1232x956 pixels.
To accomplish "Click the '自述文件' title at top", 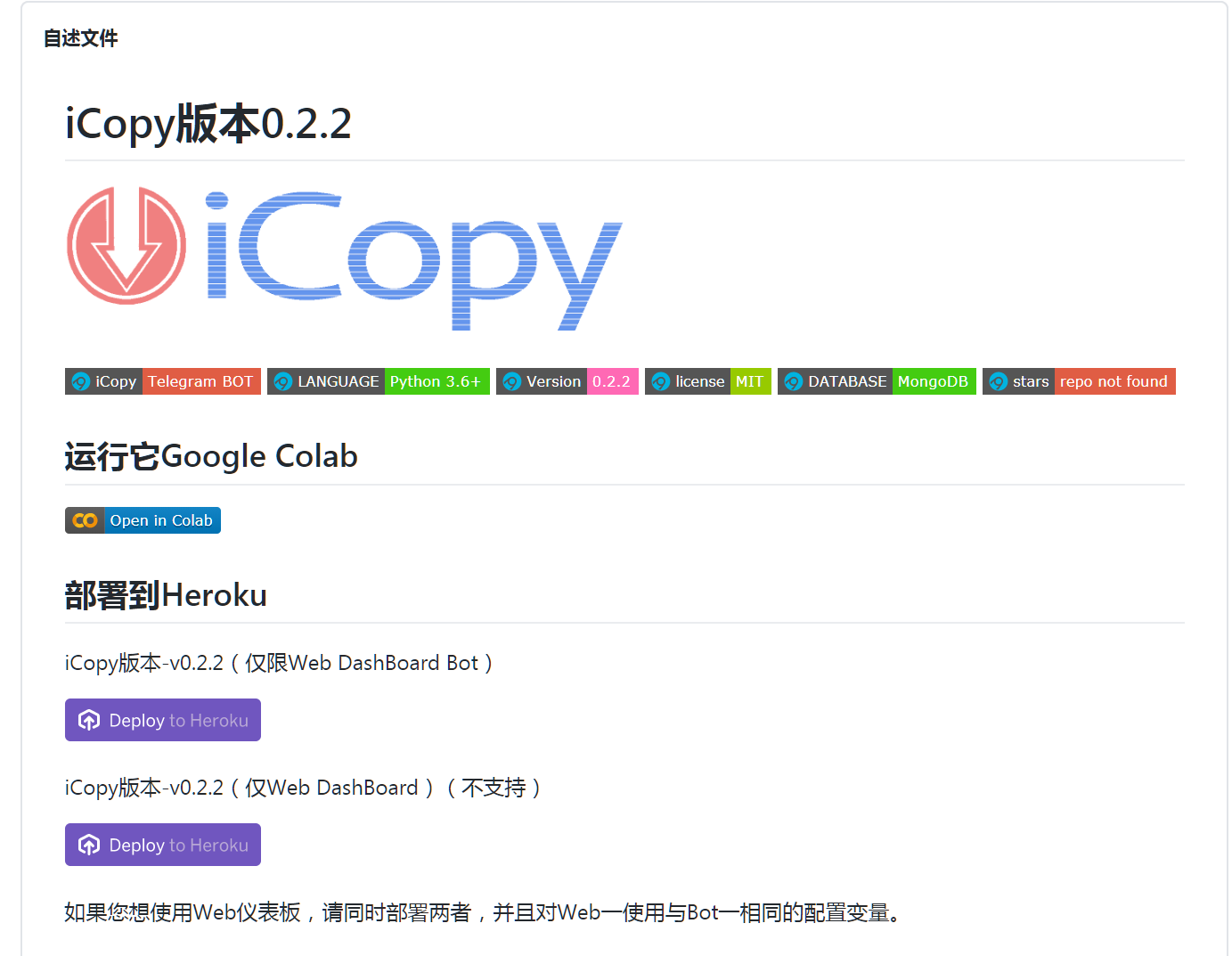I will (80, 38).
